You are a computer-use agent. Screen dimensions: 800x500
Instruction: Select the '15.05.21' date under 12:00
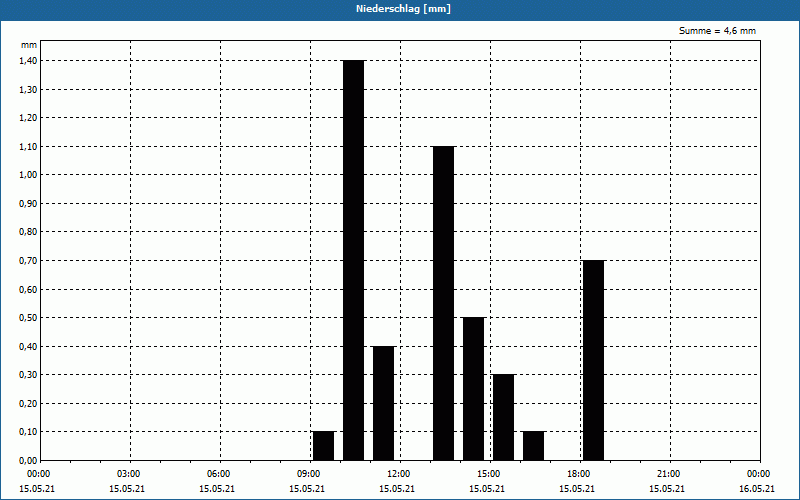pos(397,489)
